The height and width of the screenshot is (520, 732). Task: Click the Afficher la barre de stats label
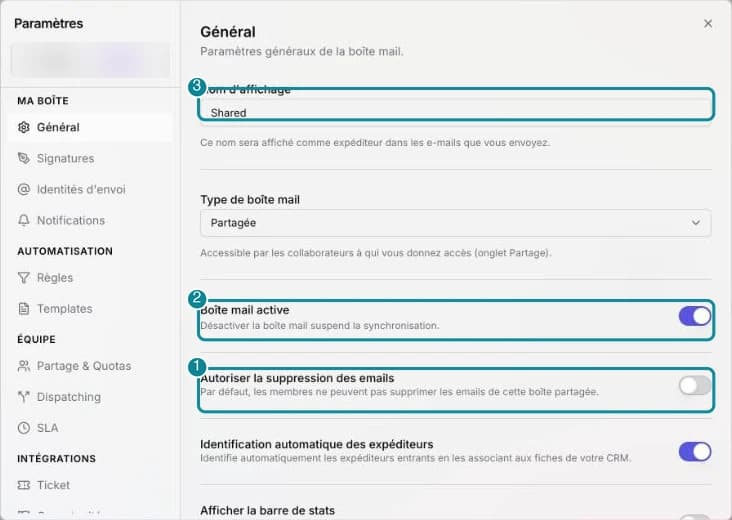click(x=267, y=511)
